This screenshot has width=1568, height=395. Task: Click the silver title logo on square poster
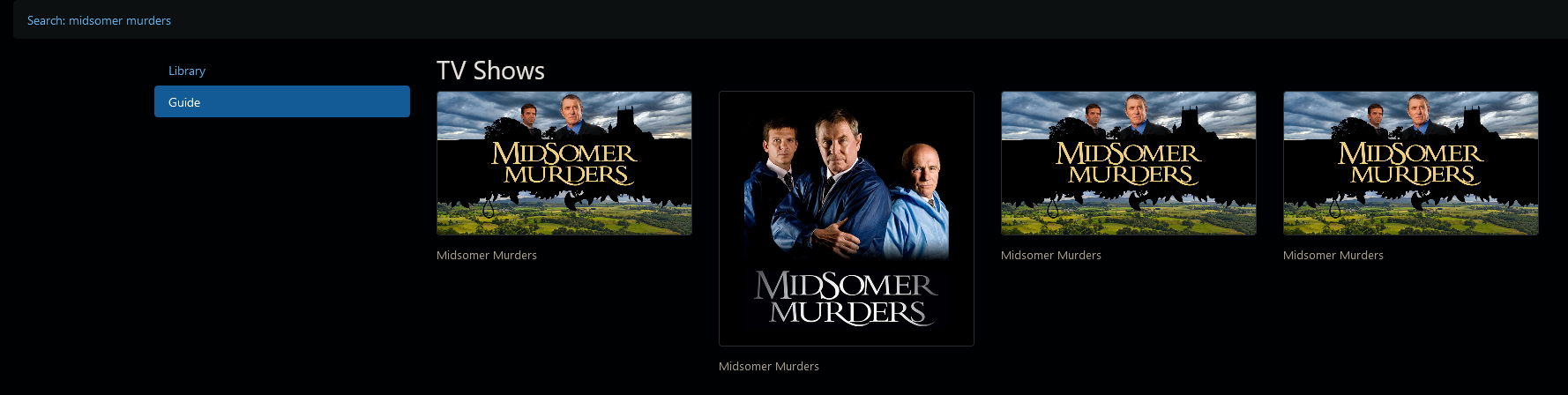(x=847, y=298)
